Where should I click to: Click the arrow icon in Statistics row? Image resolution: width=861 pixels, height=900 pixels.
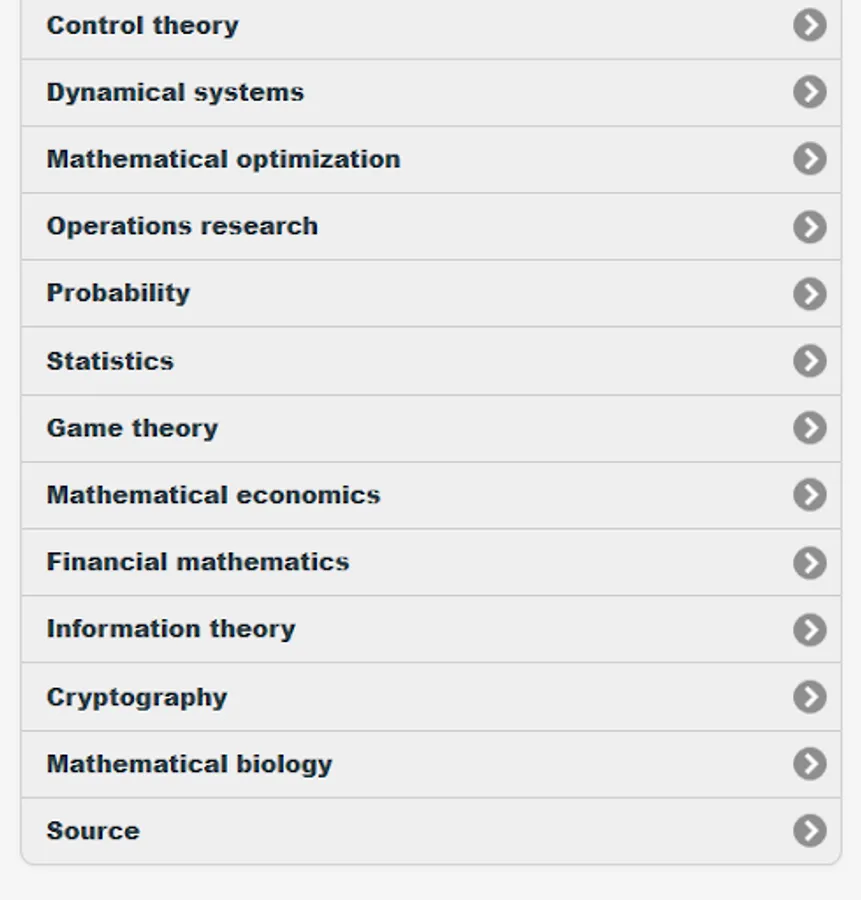click(810, 361)
